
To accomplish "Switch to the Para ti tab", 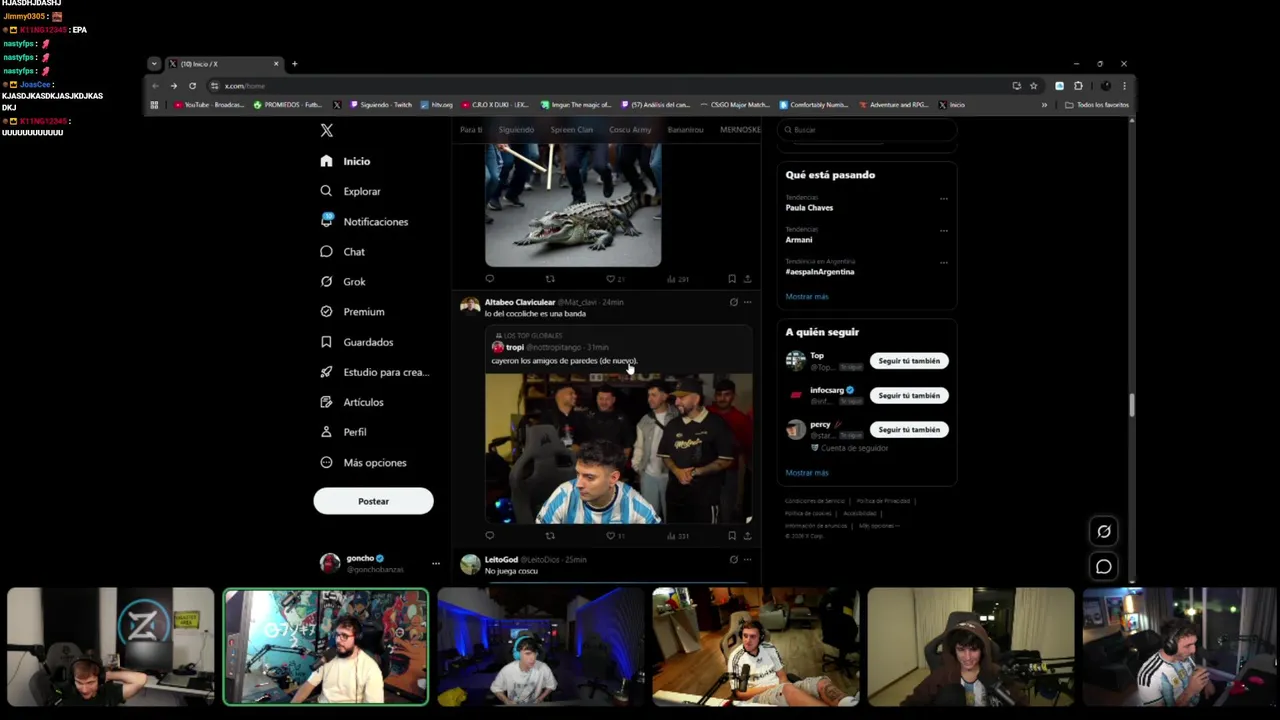I will pyautogui.click(x=471, y=130).
